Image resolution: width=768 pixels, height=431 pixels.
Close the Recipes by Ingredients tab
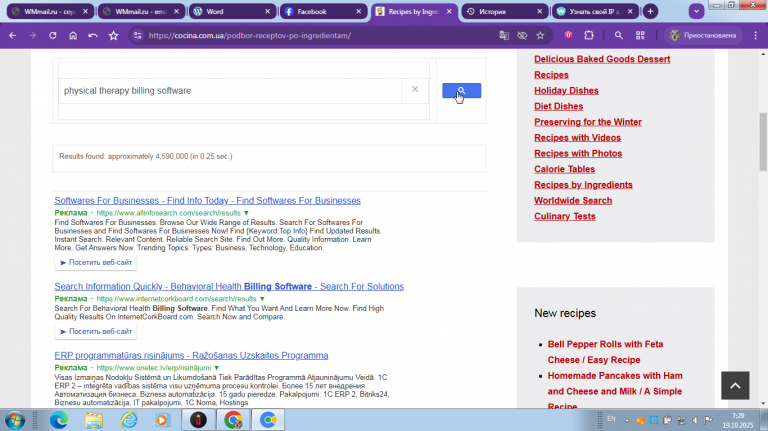point(449,11)
